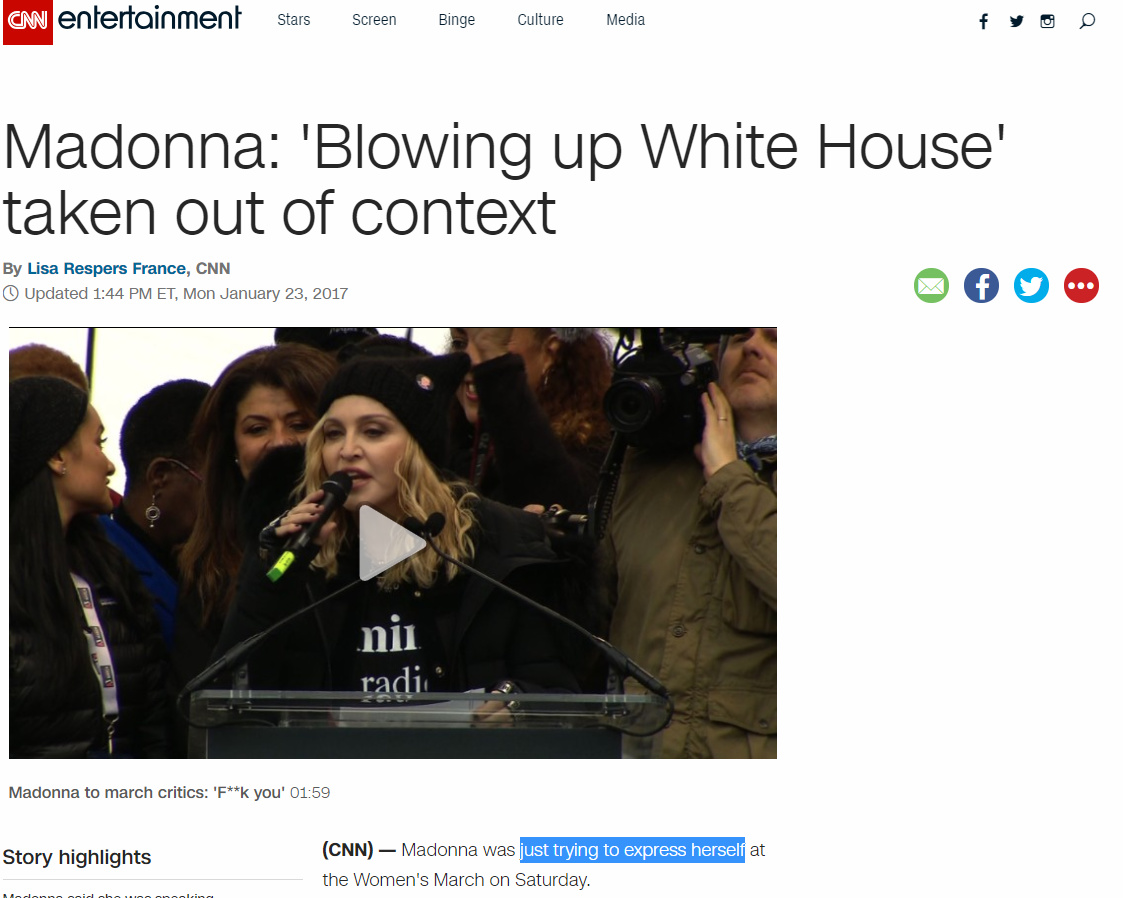Open the Instagram icon in top navigation
The image size is (1123, 898).
(1048, 21)
